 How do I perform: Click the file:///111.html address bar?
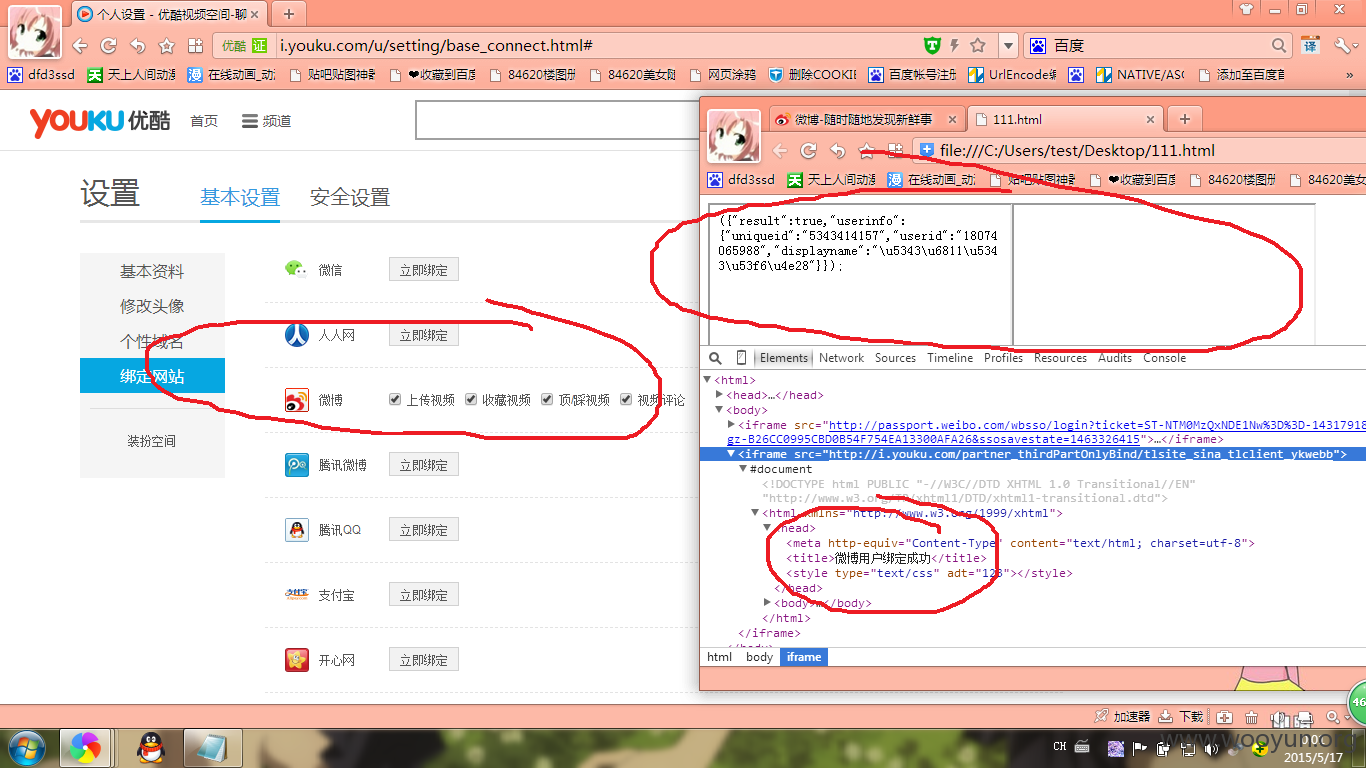coord(1140,151)
